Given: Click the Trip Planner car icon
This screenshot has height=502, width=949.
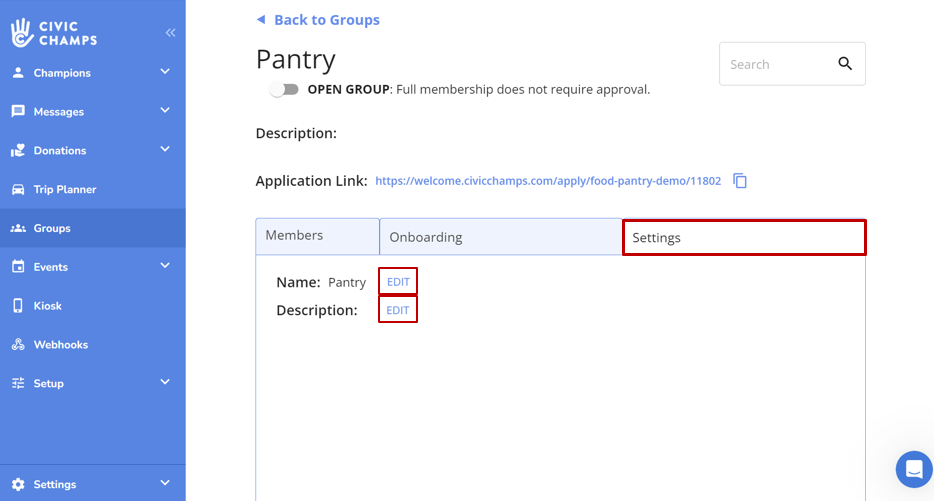Looking at the screenshot, I should point(18,189).
